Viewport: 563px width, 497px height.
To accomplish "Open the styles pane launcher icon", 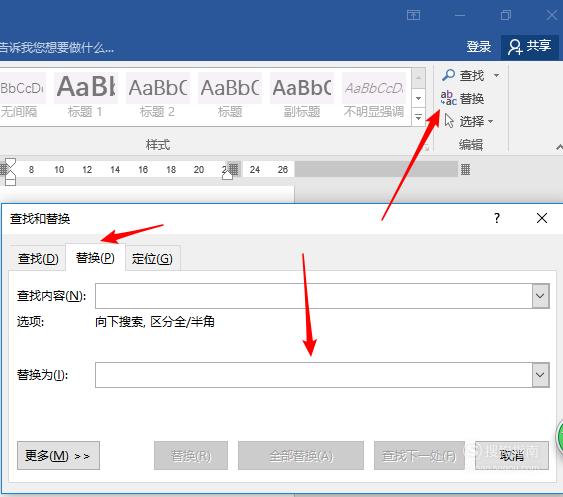I will pos(427,148).
